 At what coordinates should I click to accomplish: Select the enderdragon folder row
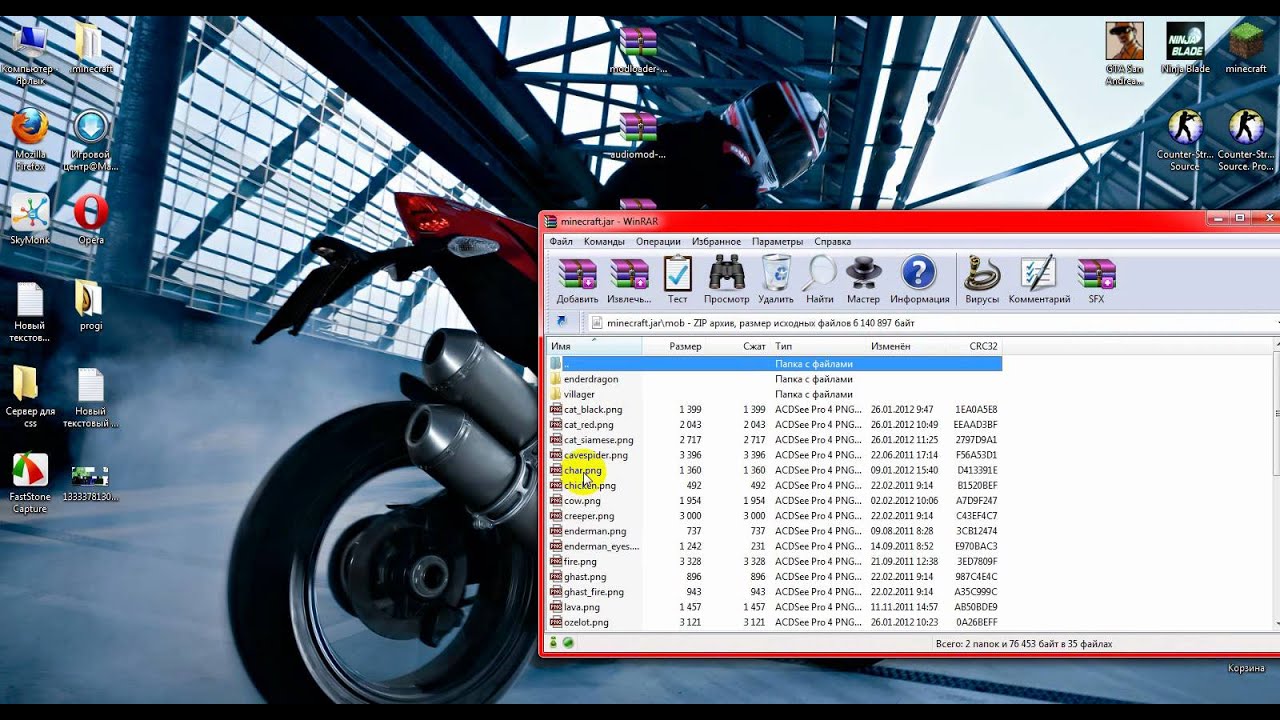pyautogui.click(x=775, y=379)
